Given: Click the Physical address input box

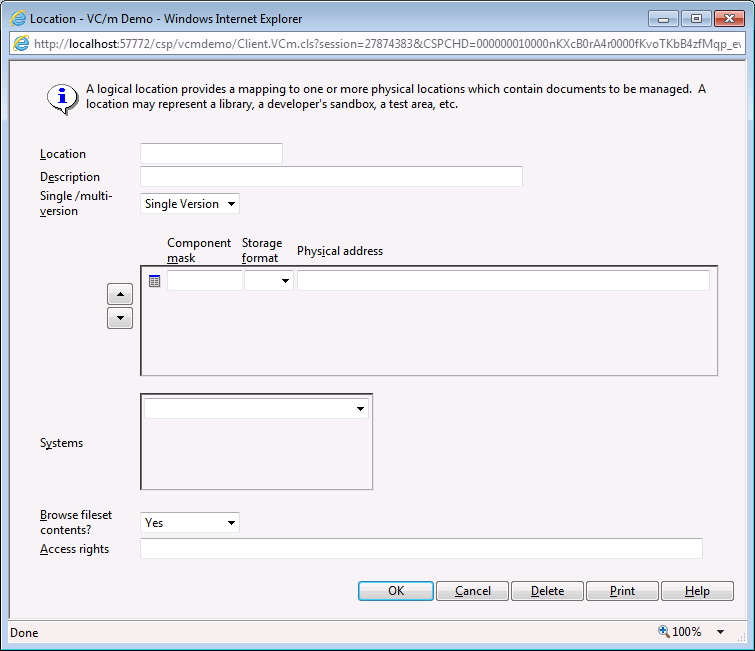Looking at the screenshot, I should point(503,281).
